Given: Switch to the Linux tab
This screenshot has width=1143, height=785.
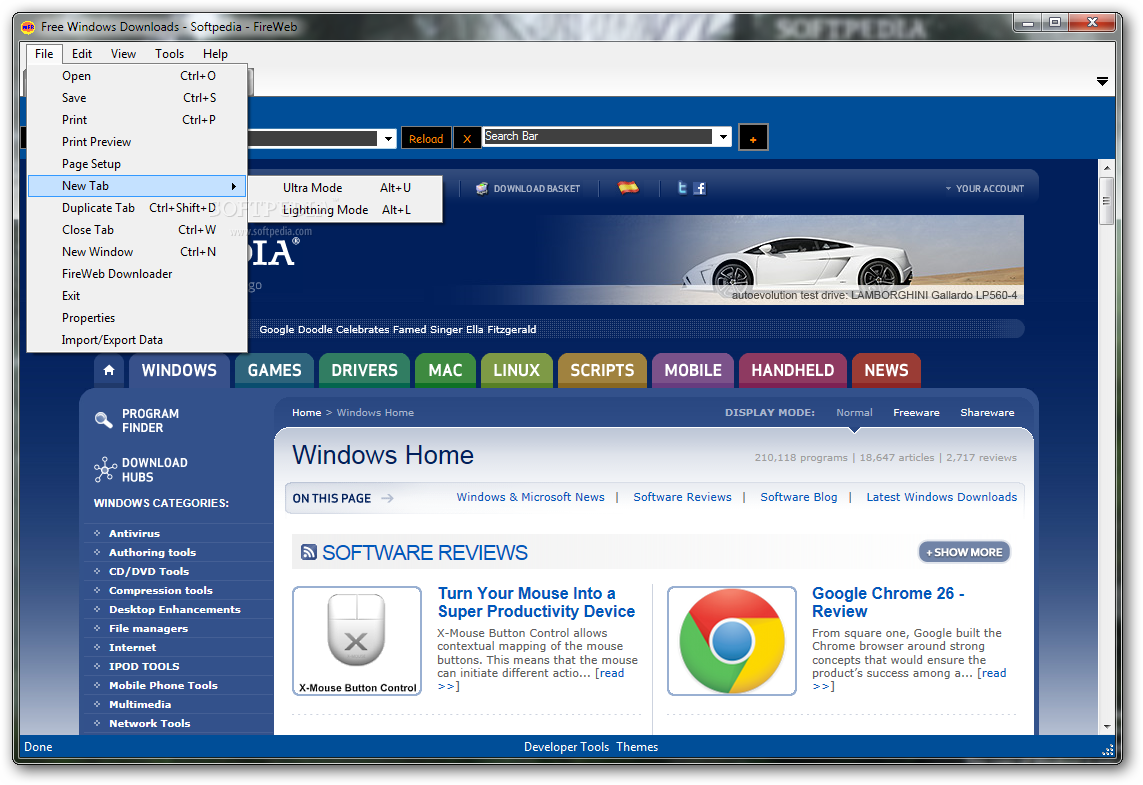Looking at the screenshot, I should click(x=516, y=370).
